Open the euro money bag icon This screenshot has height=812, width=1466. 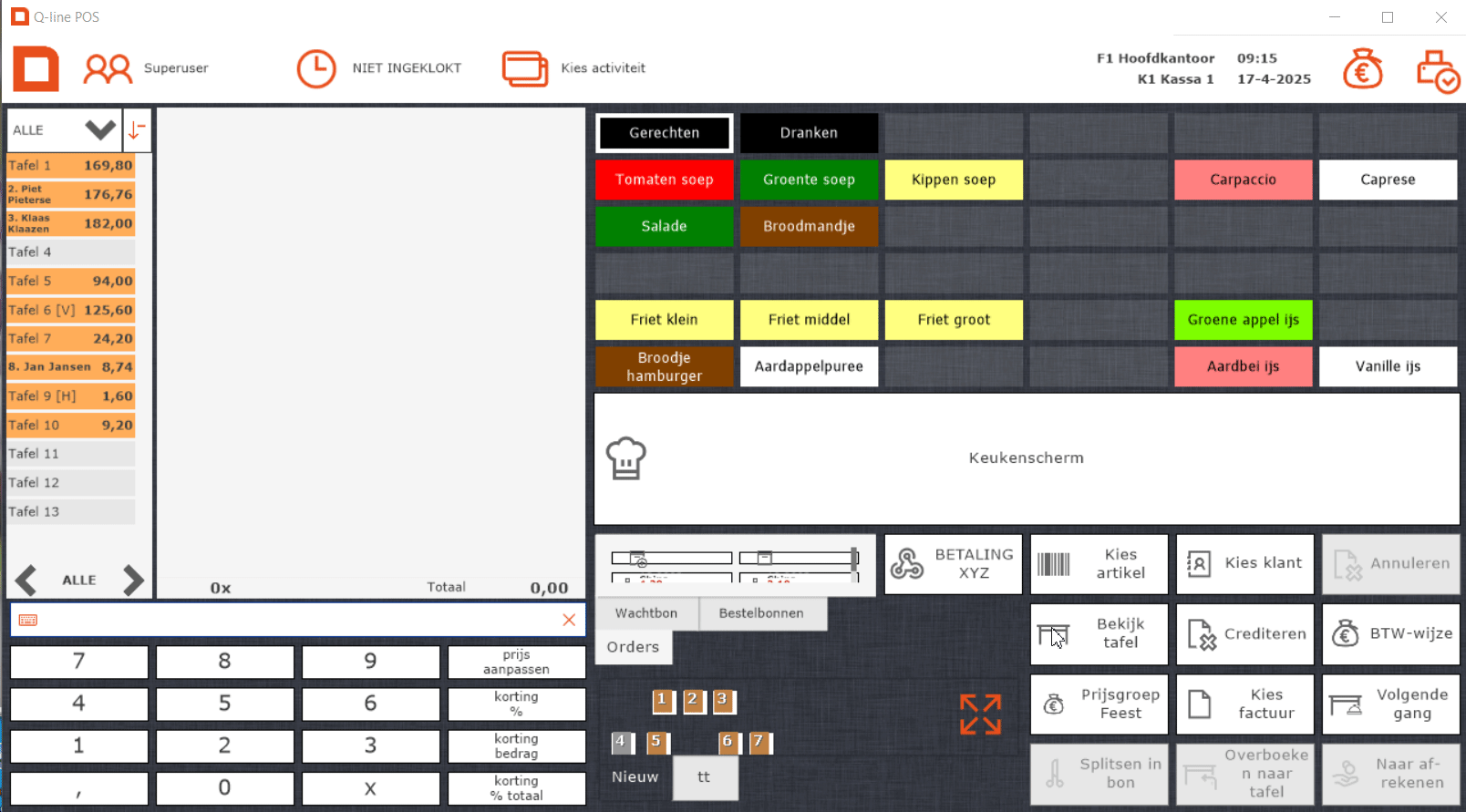pyautogui.click(x=1362, y=69)
